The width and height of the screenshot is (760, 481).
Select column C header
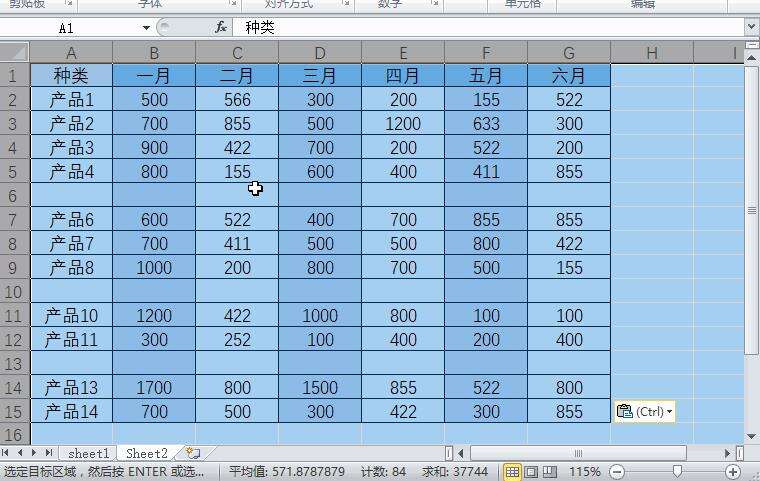(x=237, y=52)
